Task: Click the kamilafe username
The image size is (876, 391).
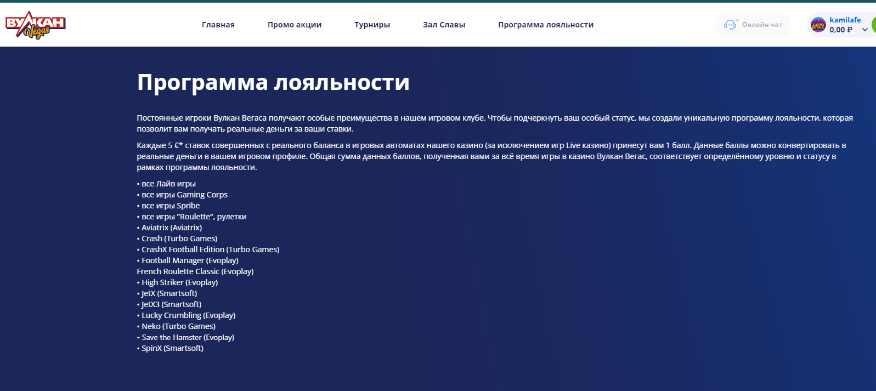Action: point(845,20)
